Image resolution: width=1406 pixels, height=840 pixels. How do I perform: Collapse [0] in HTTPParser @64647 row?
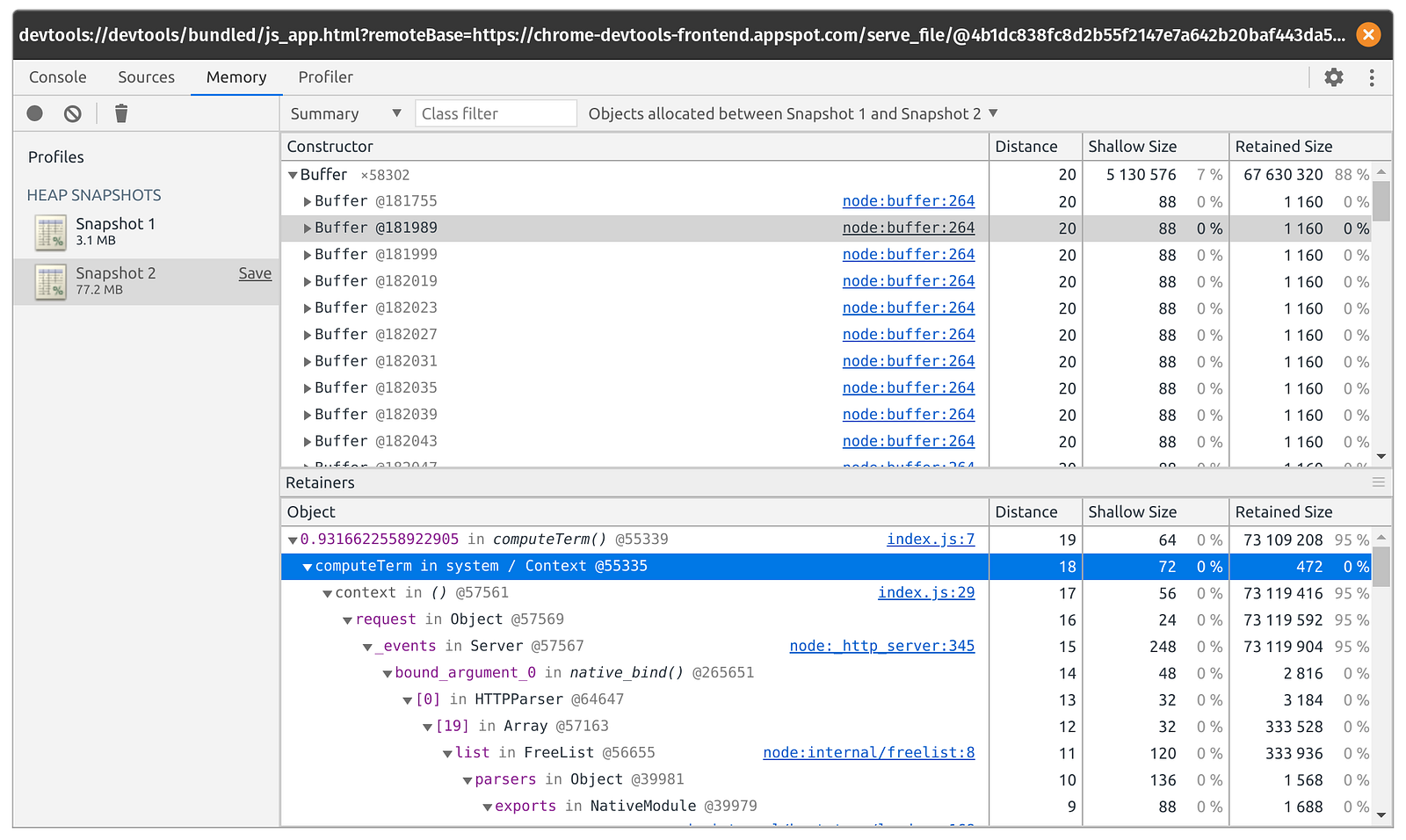pyautogui.click(x=408, y=700)
